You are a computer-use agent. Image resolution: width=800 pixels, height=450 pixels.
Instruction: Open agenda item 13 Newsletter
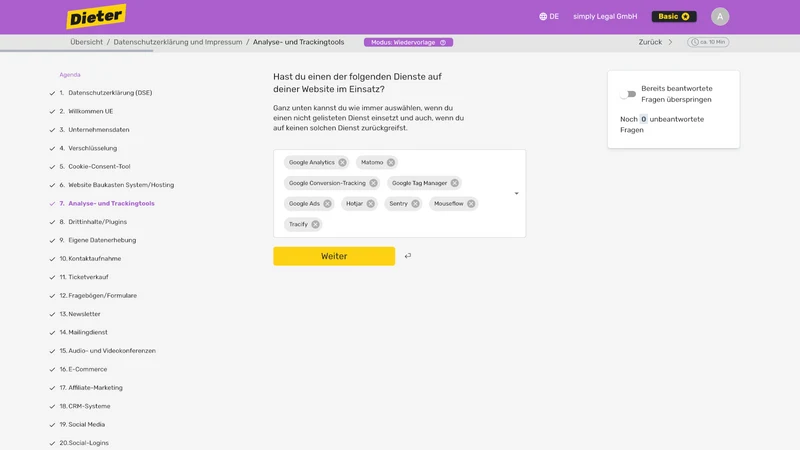(80, 314)
